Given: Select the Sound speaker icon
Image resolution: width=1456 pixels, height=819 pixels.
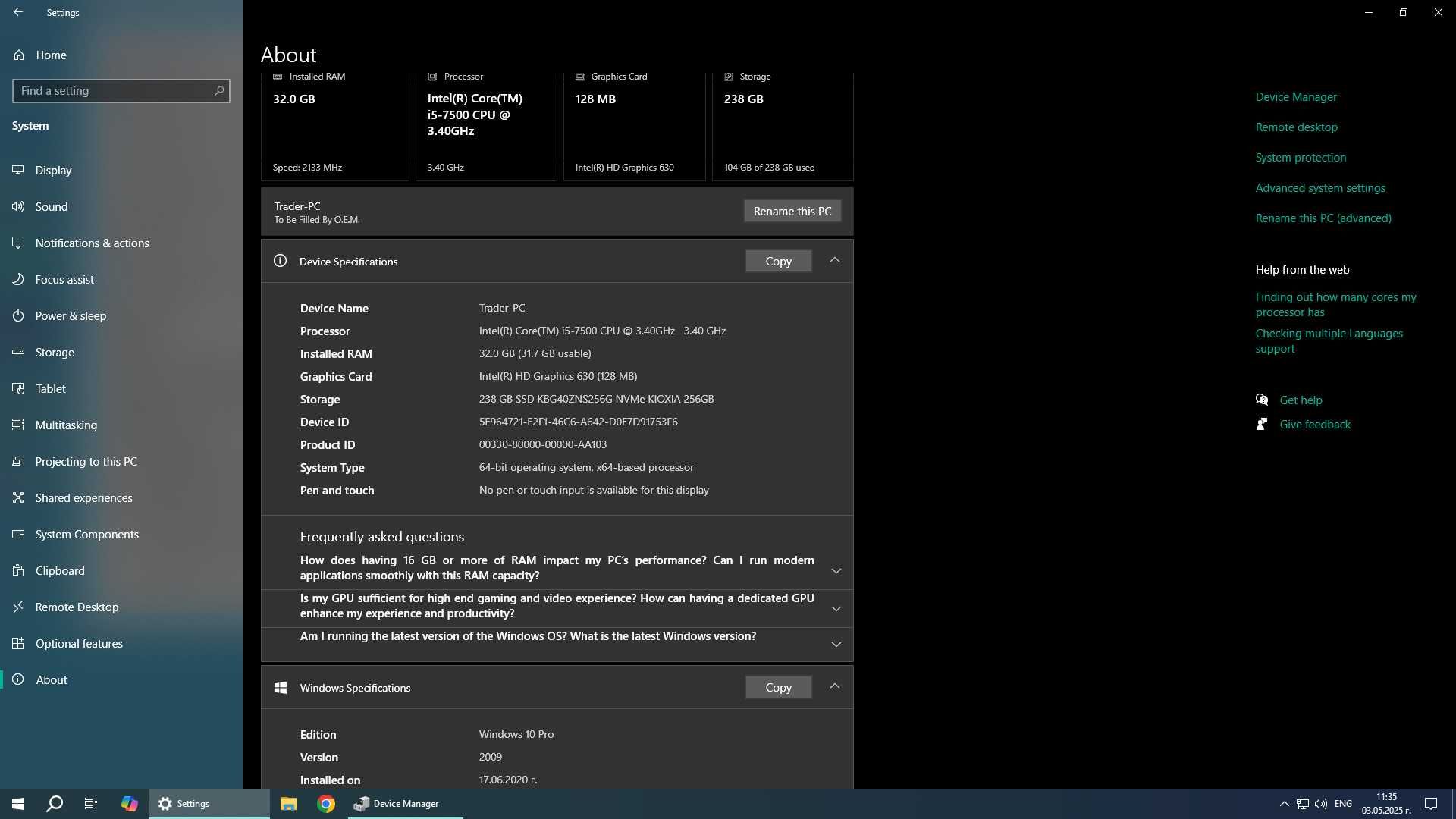Looking at the screenshot, I should pos(18,206).
